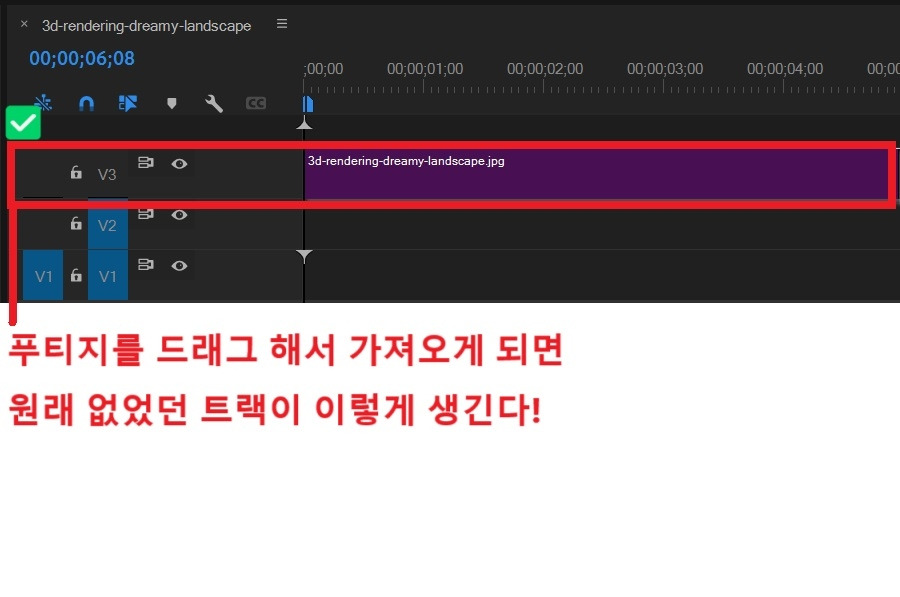Toggle the eye icon on V2 track

(178, 215)
